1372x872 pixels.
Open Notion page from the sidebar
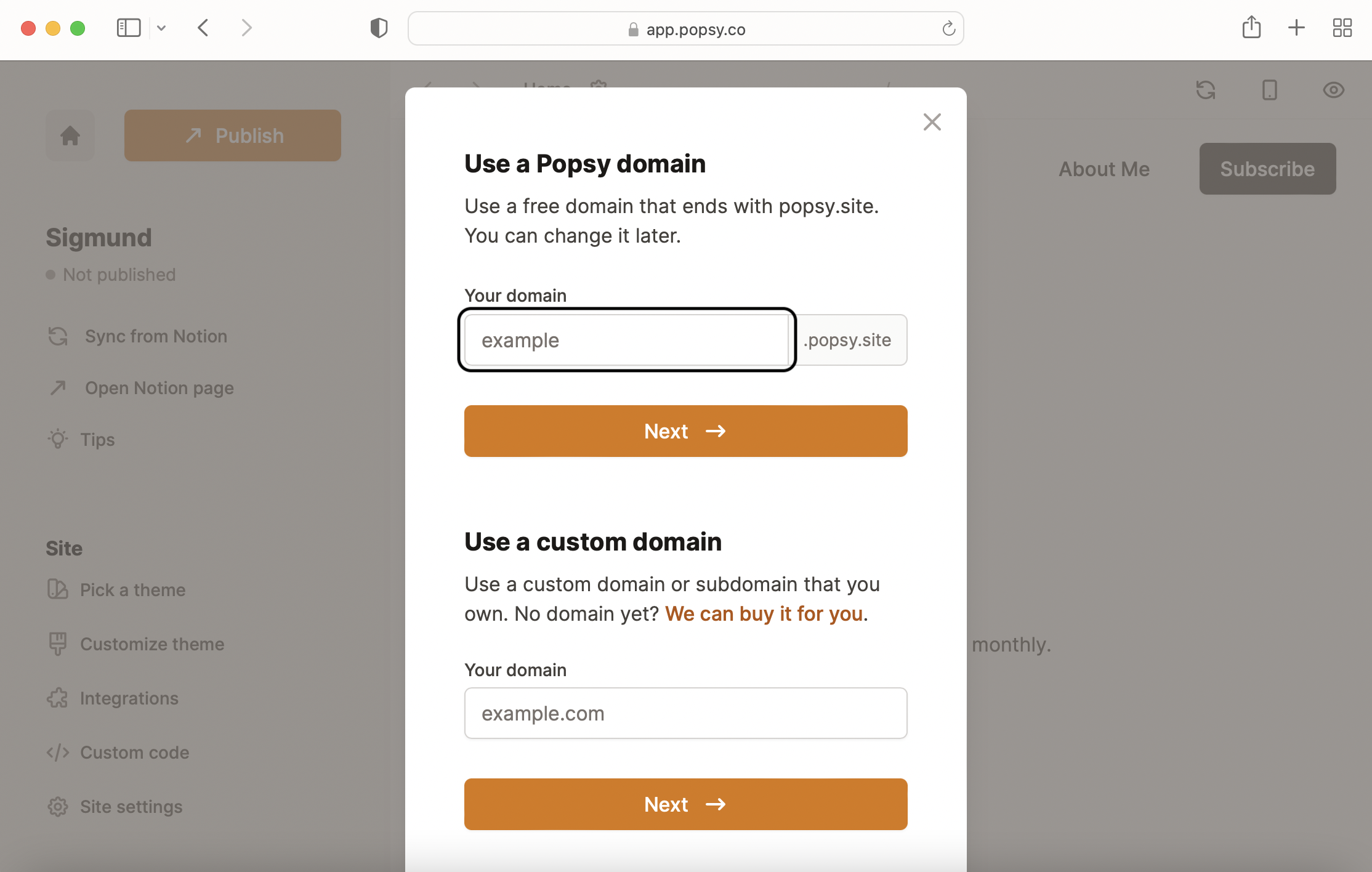[x=159, y=388]
